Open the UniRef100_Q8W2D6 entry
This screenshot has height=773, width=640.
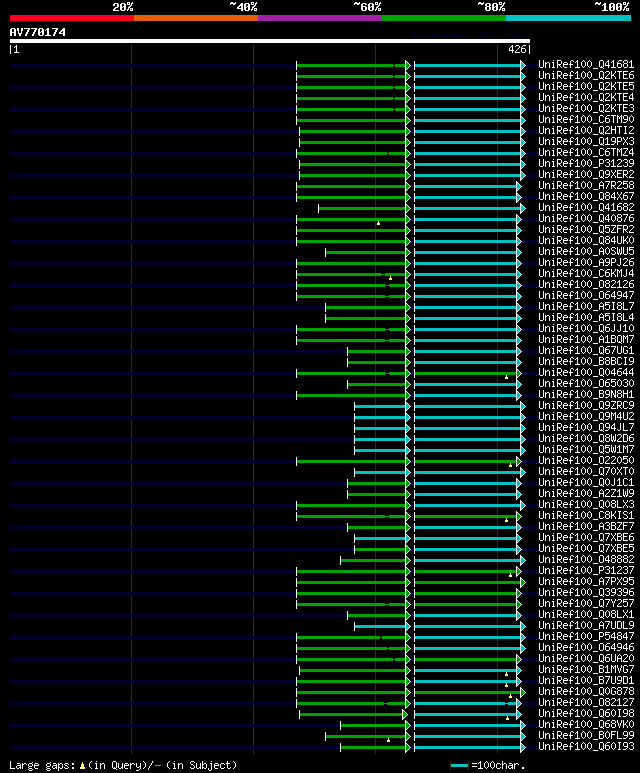pyautogui.click(x=586, y=439)
